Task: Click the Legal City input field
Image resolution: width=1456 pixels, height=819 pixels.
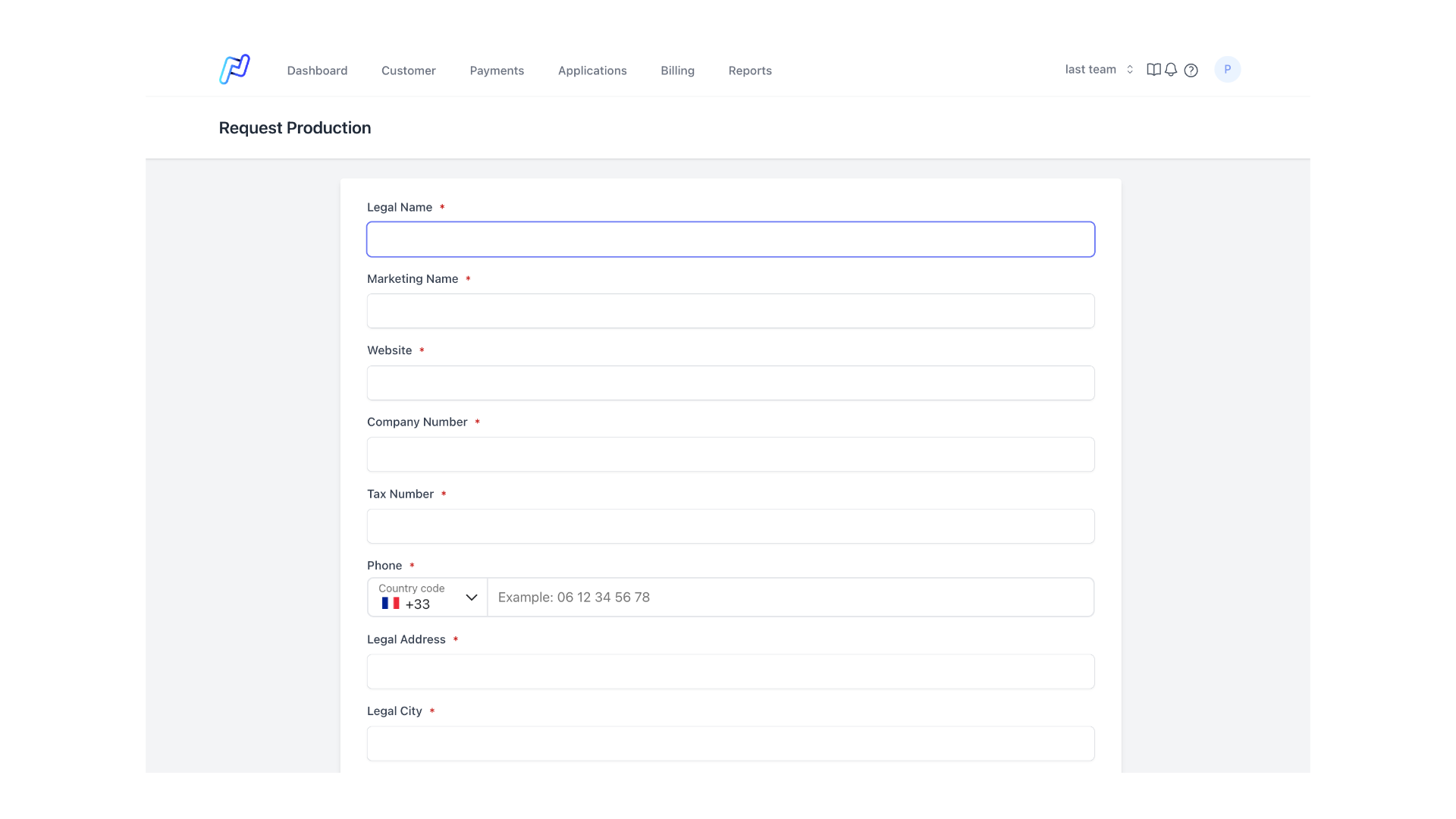Action: coord(730,743)
